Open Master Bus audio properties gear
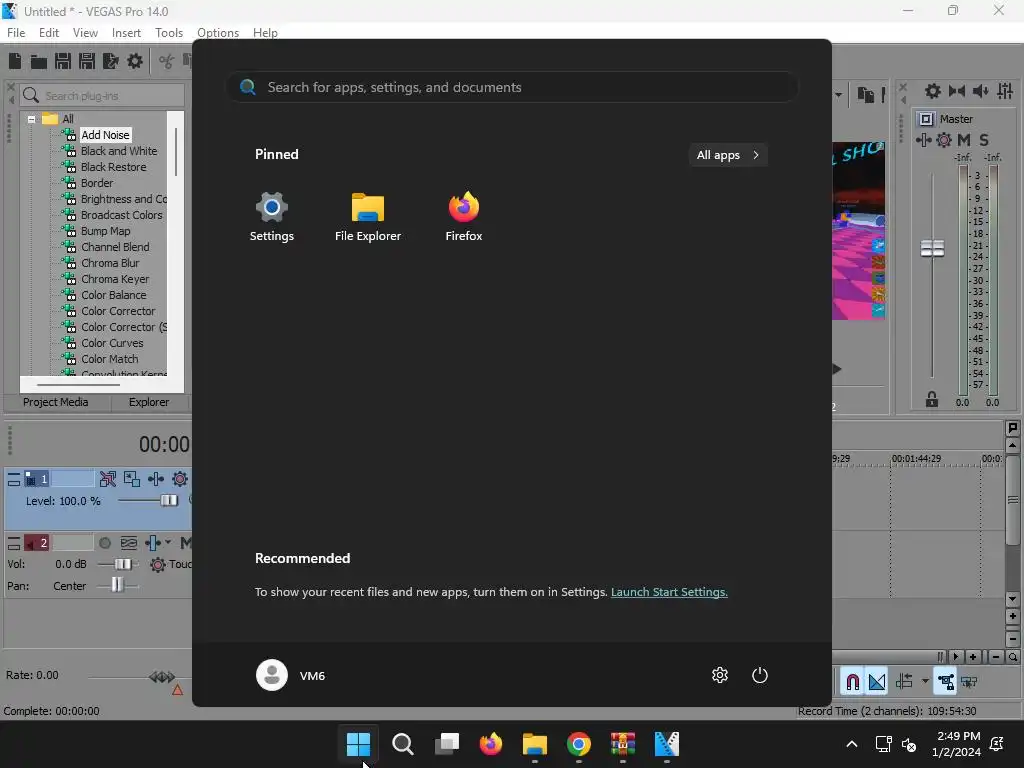Image resolution: width=1024 pixels, height=768 pixels. pyautogui.click(x=933, y=91)
